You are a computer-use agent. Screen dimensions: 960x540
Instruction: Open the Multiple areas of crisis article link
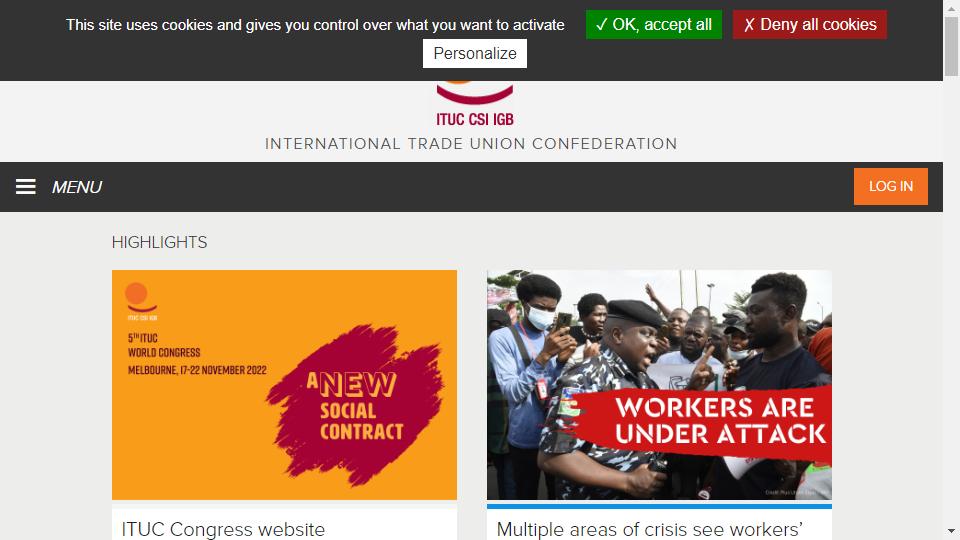point(650,529)
